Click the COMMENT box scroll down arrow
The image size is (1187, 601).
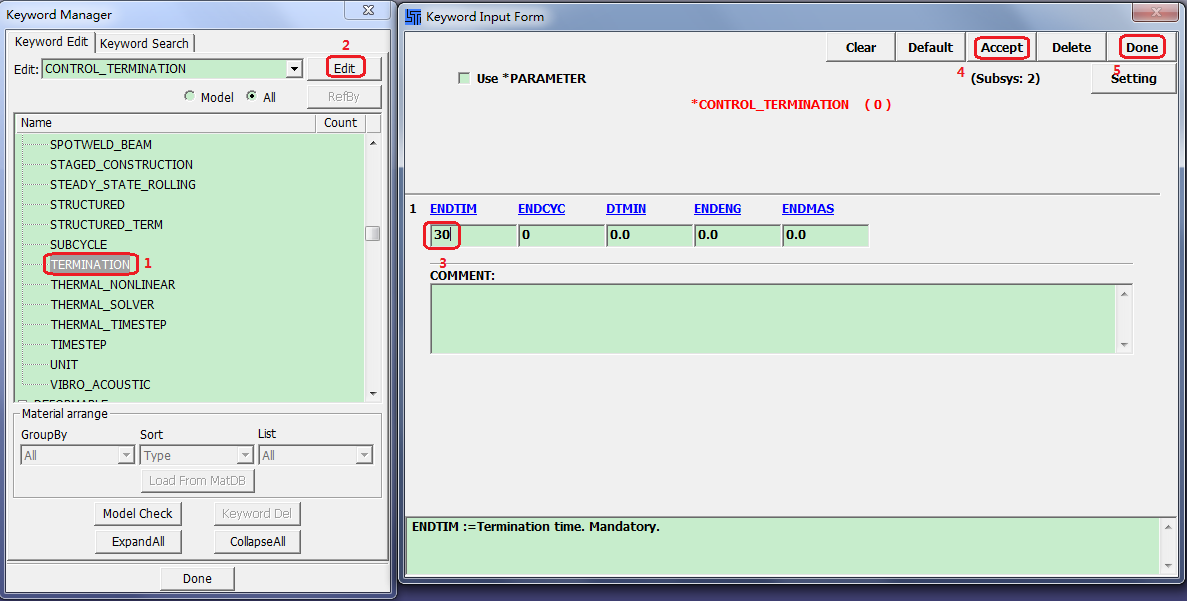pyautogui.click(x=1124, y=345)
